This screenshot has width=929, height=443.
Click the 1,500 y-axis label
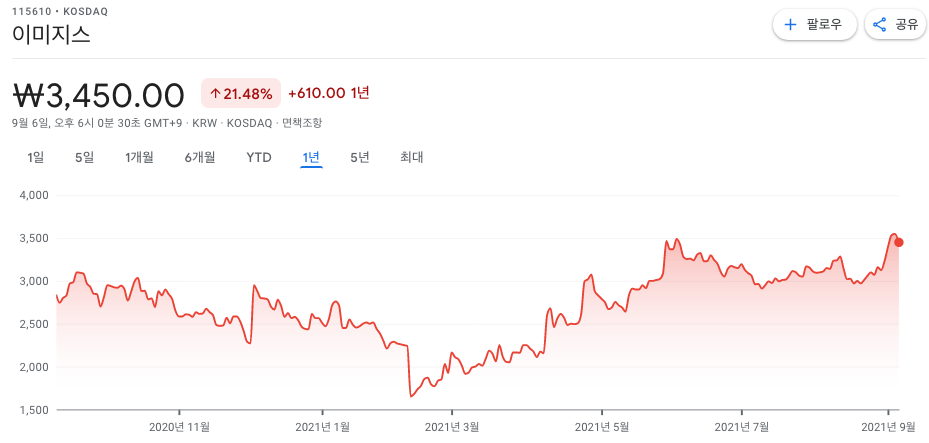(36, 410)
